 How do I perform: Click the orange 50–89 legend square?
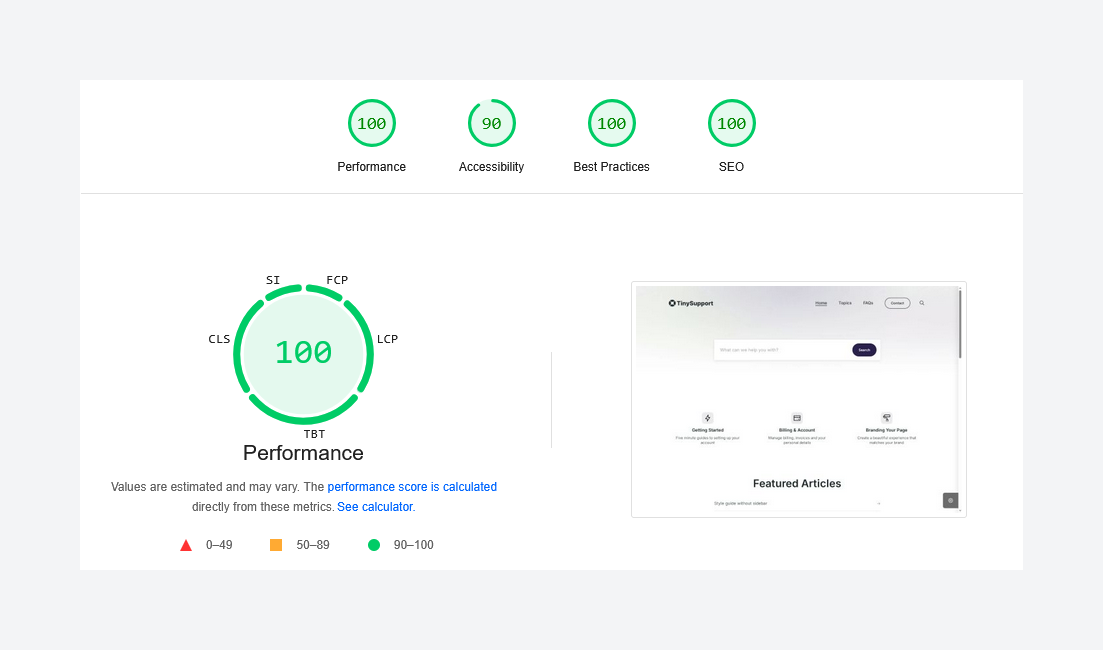275,544
